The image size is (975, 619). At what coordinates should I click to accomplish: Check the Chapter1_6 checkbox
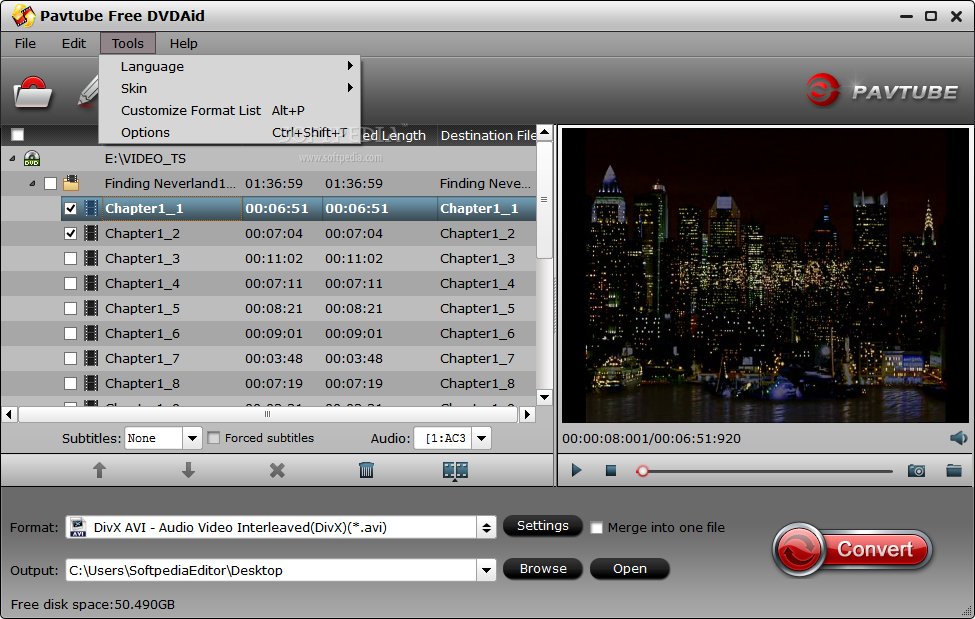click(70, 333)
